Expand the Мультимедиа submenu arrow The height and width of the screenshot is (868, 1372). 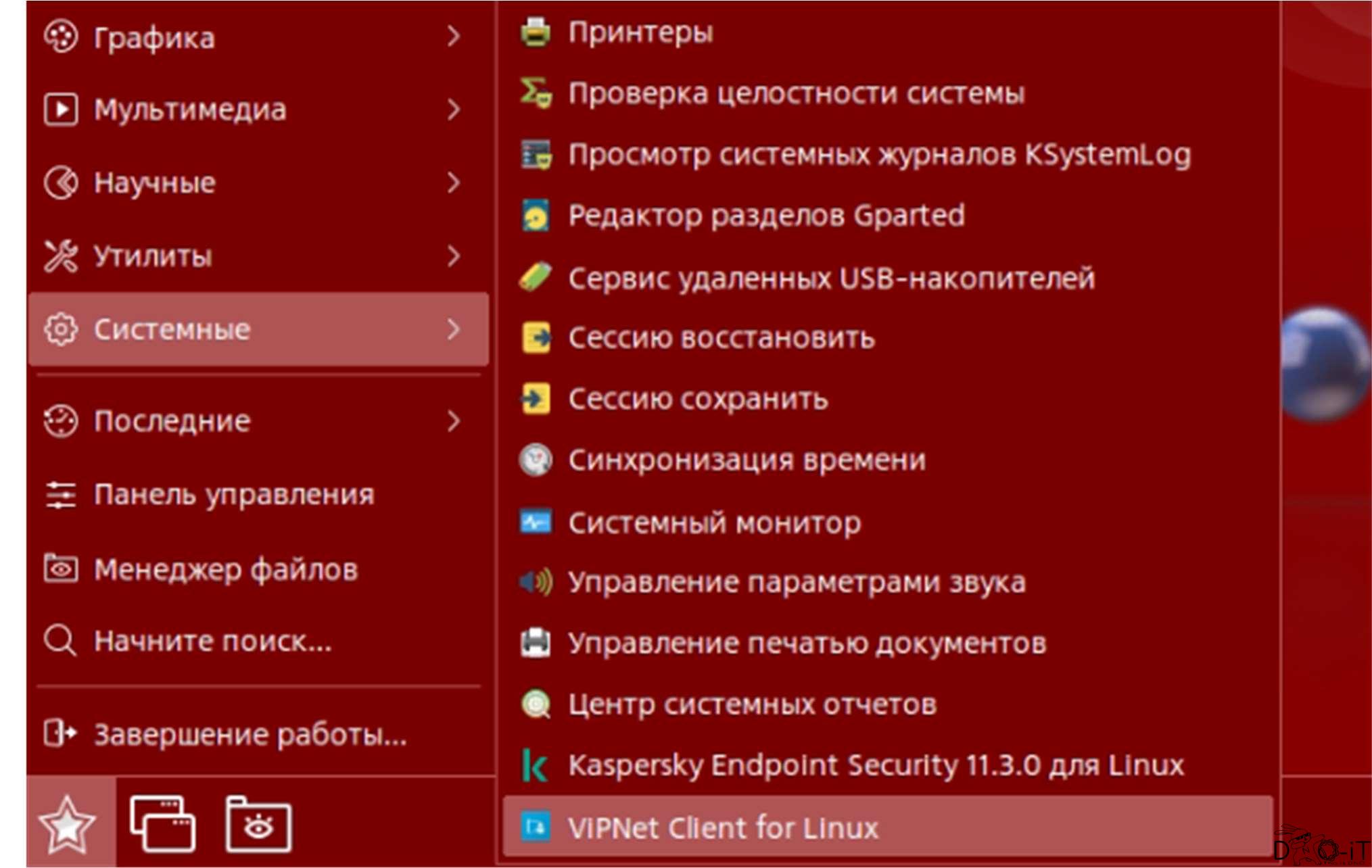[x=454, y=110]
